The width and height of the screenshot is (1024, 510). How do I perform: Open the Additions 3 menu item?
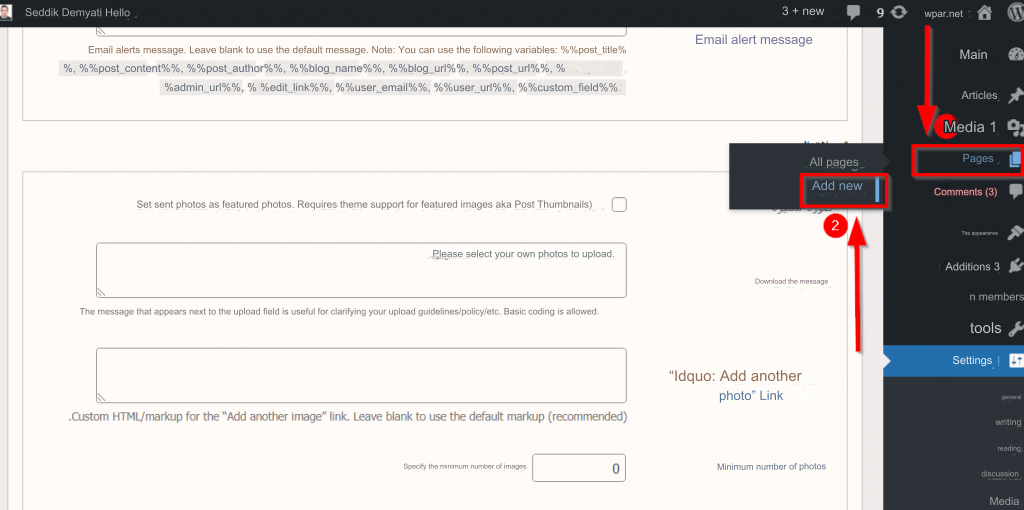click(972, 266)
